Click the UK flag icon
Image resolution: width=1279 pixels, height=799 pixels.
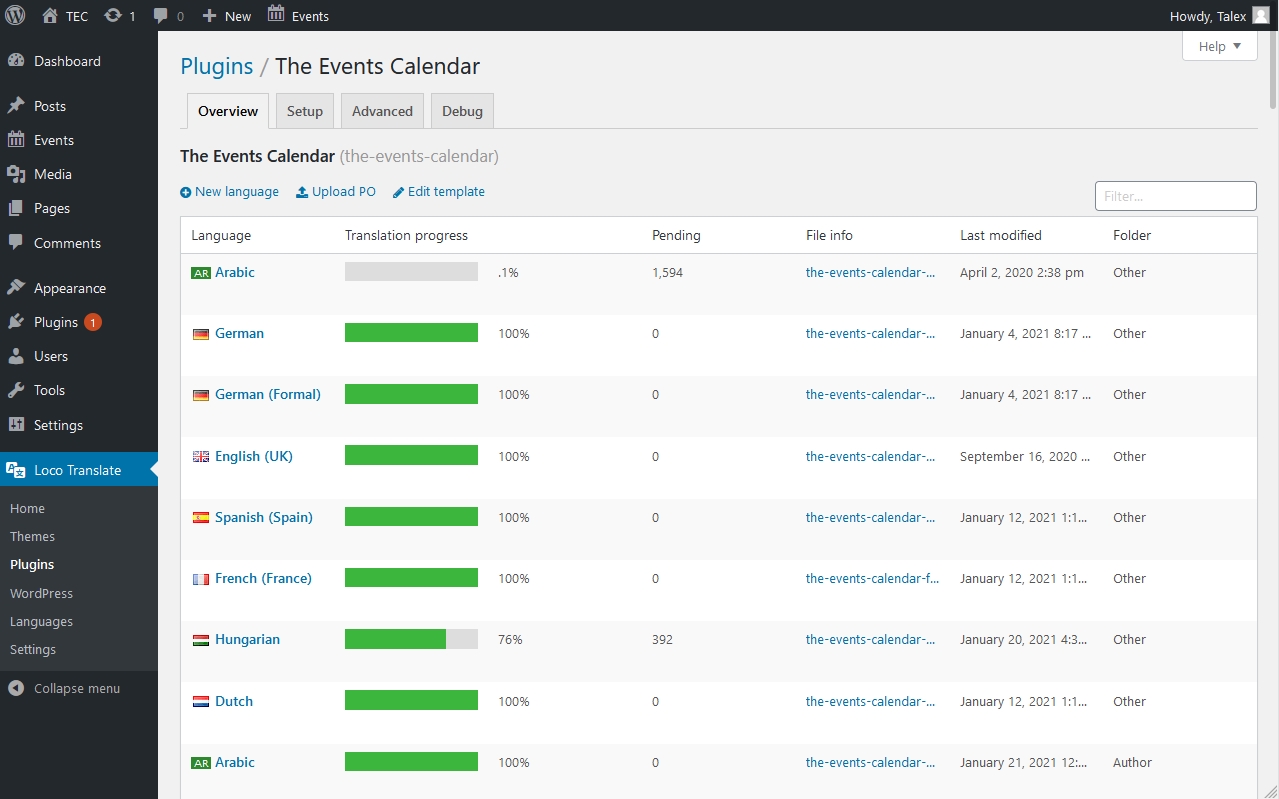[x=201, y=457]
